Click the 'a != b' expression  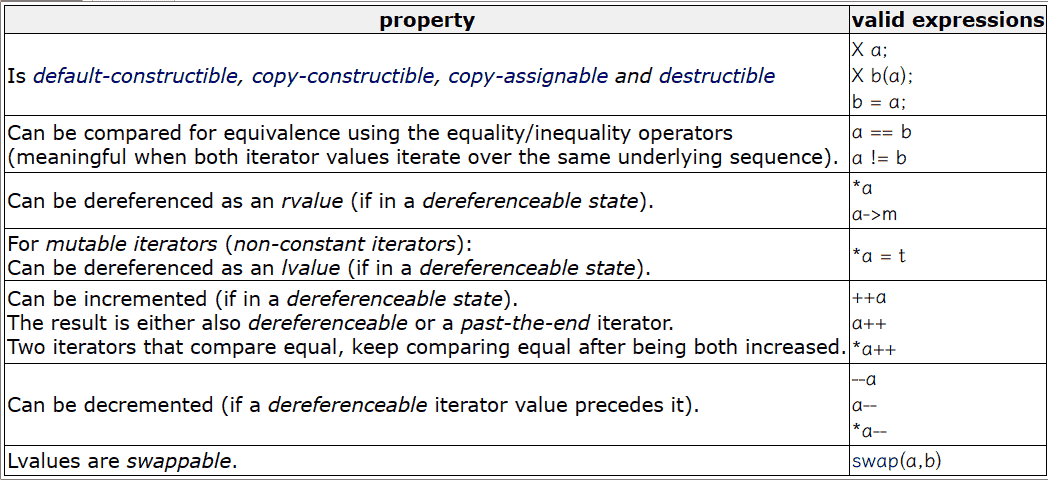pyautogui.click(x=879, y=158)
